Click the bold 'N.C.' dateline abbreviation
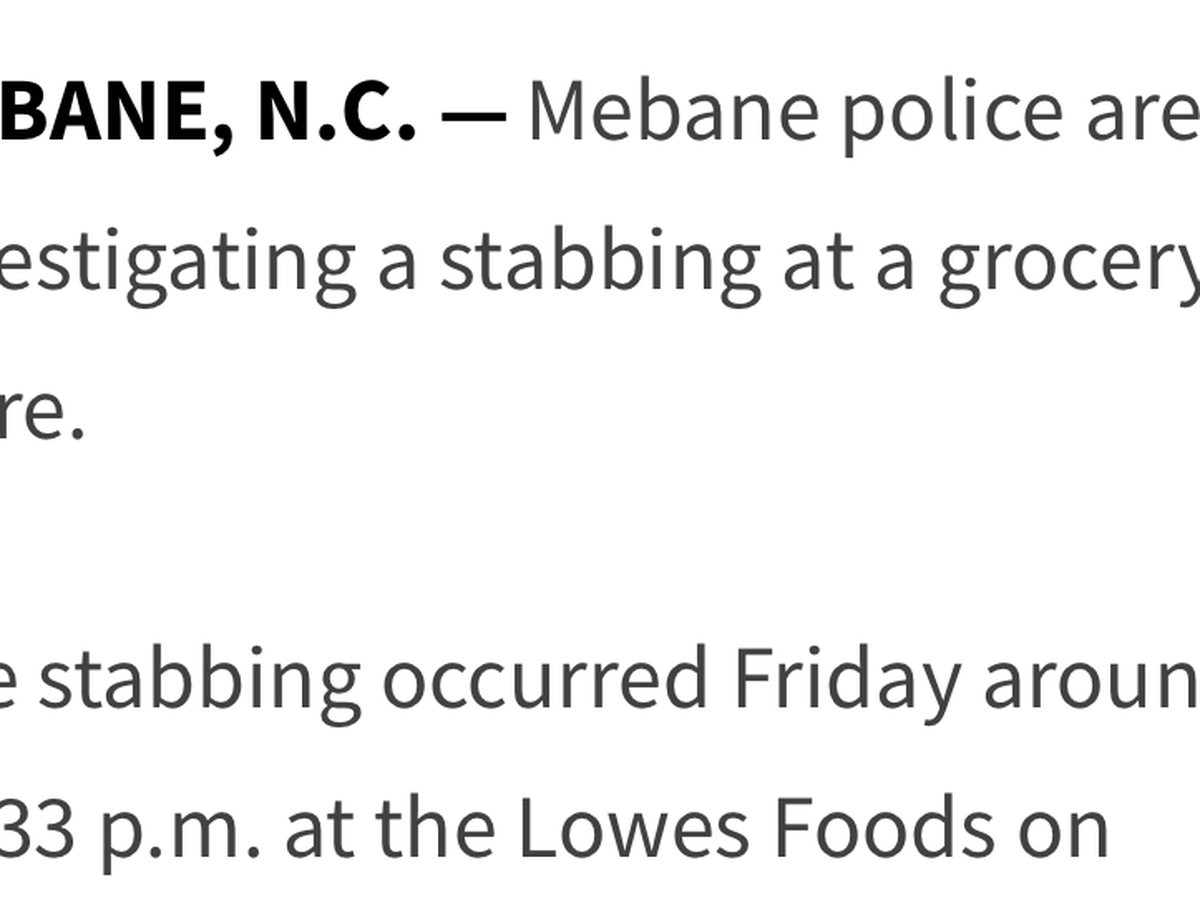The height and width of the screenshot is (900, 1200). pyautogui.click(x=335, y=111)
